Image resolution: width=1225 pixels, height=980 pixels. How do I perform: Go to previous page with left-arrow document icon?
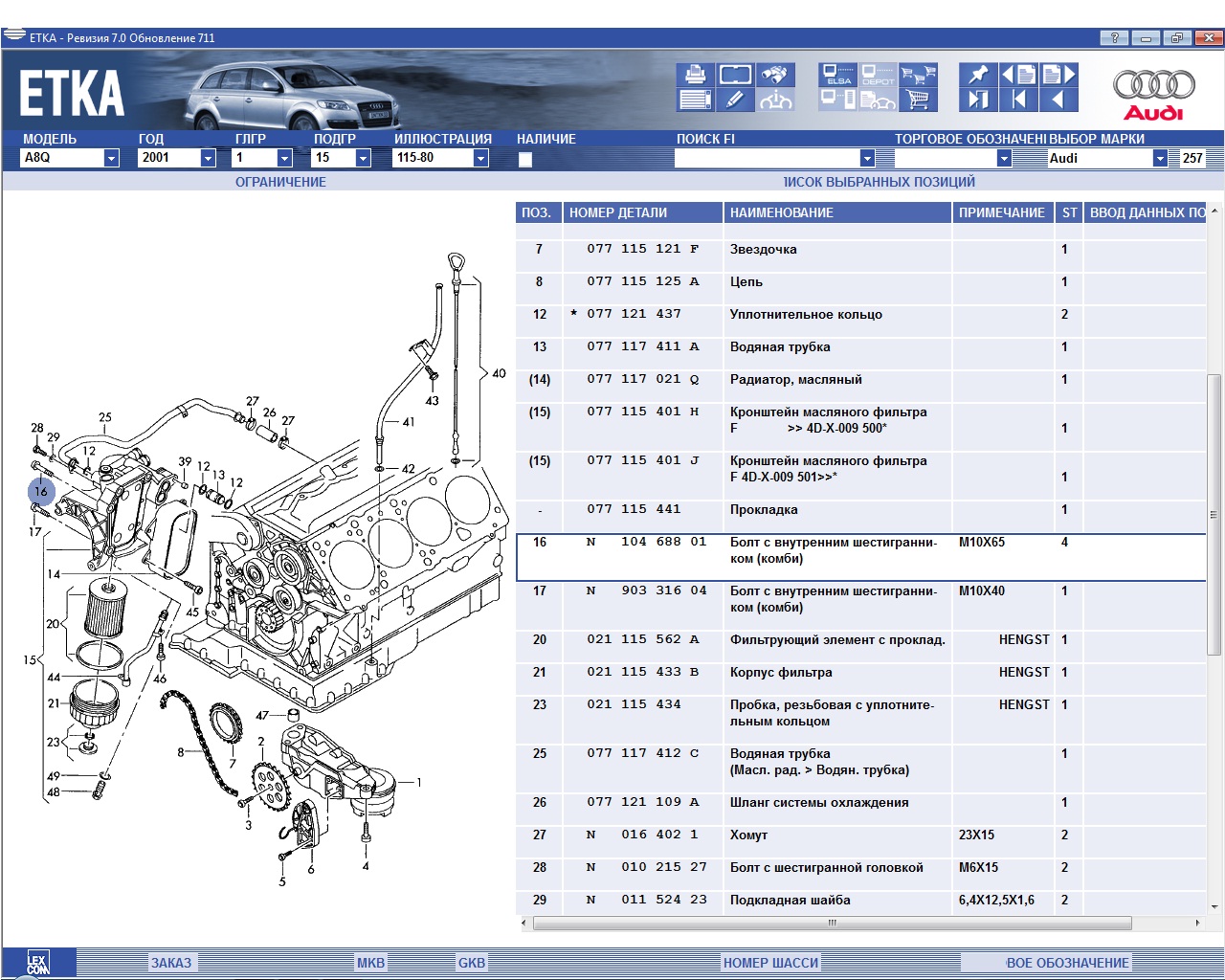tap(1018, 75)
